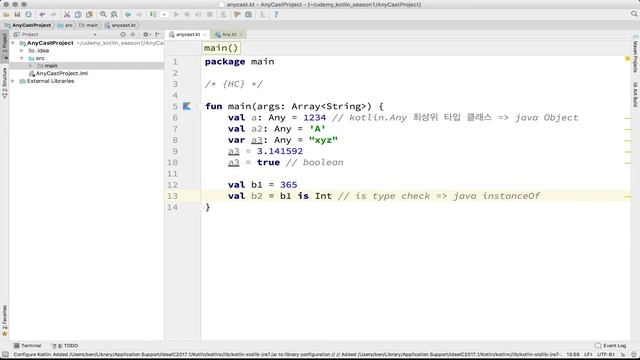Click the search everywhere magnifier icon

coord(634,14)
